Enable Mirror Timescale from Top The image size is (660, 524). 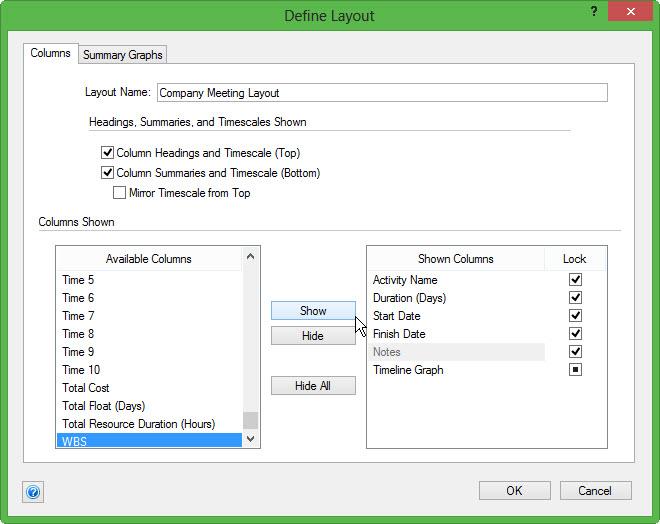(x=120, y=193)
